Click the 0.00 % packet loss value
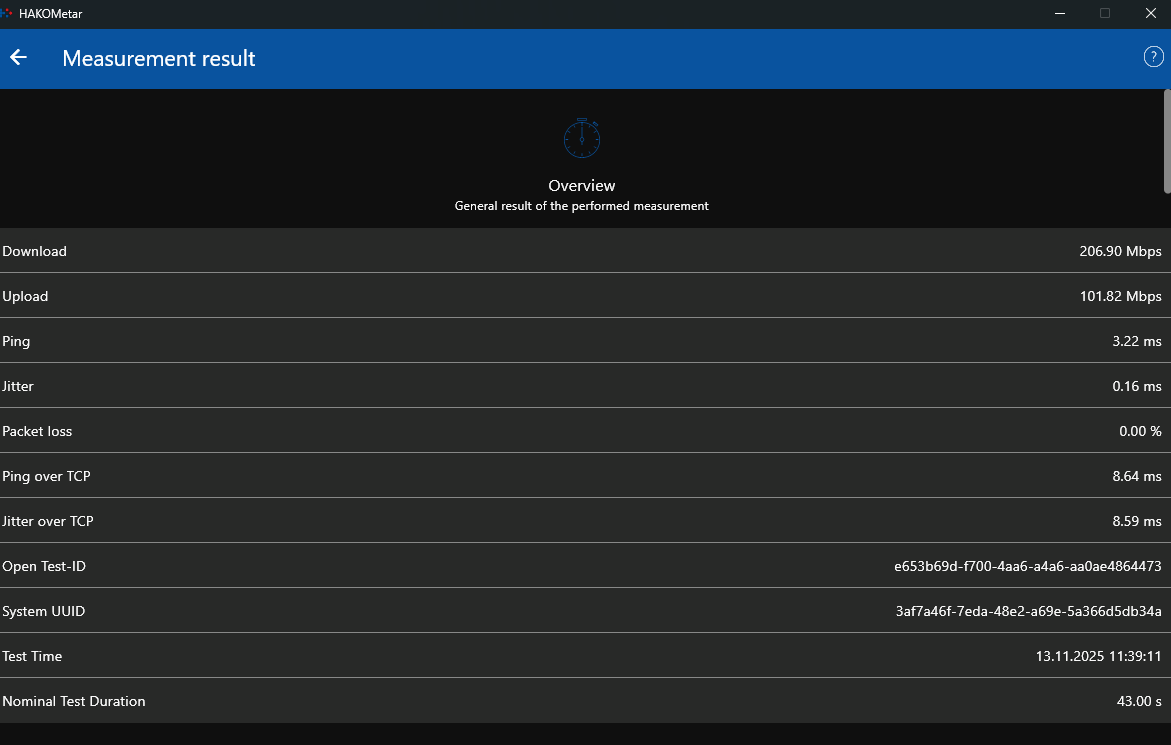Viewport: 1171px width, 745px height. click(1140, 431)
